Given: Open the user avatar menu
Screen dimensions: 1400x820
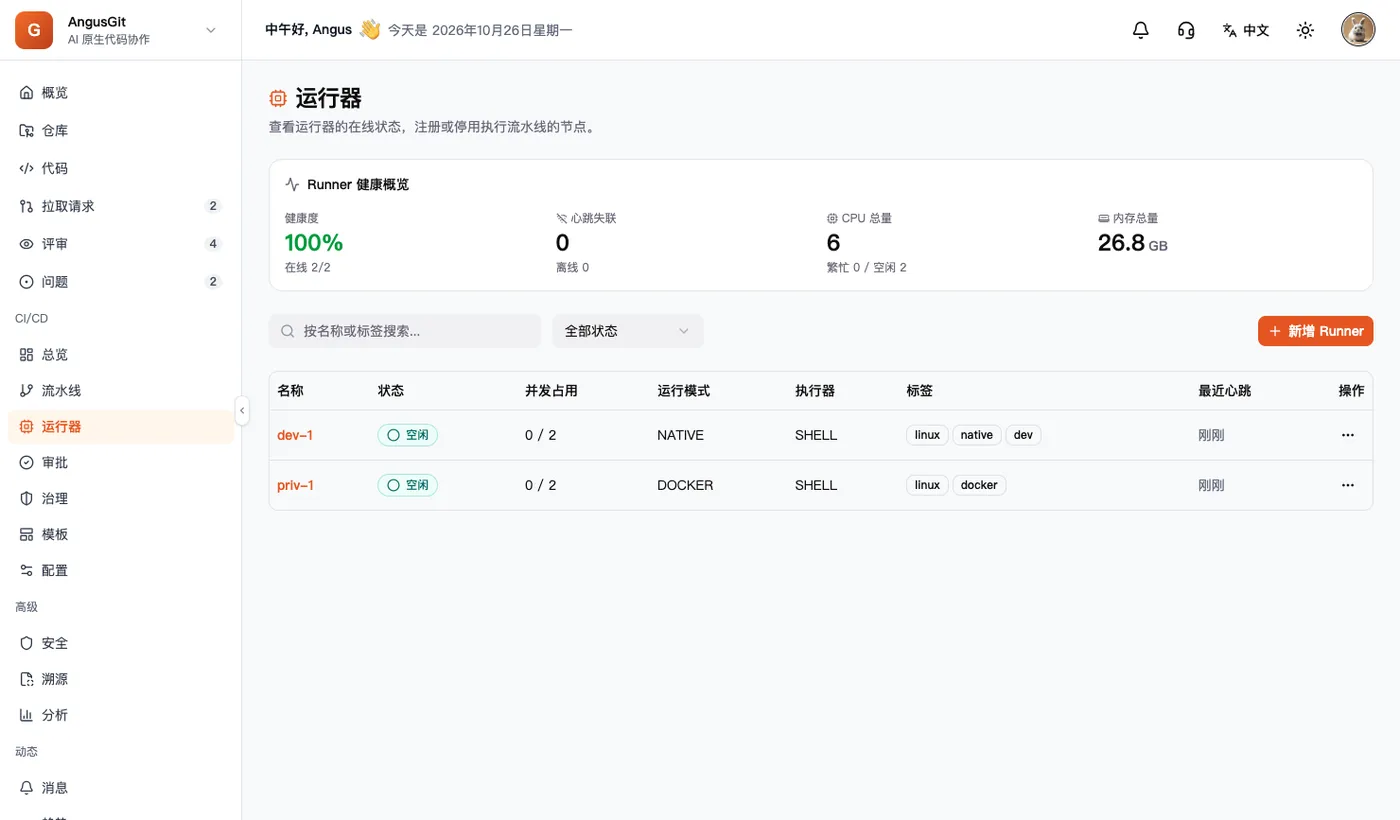Looking at the screenshot, I should point(1357,30).
